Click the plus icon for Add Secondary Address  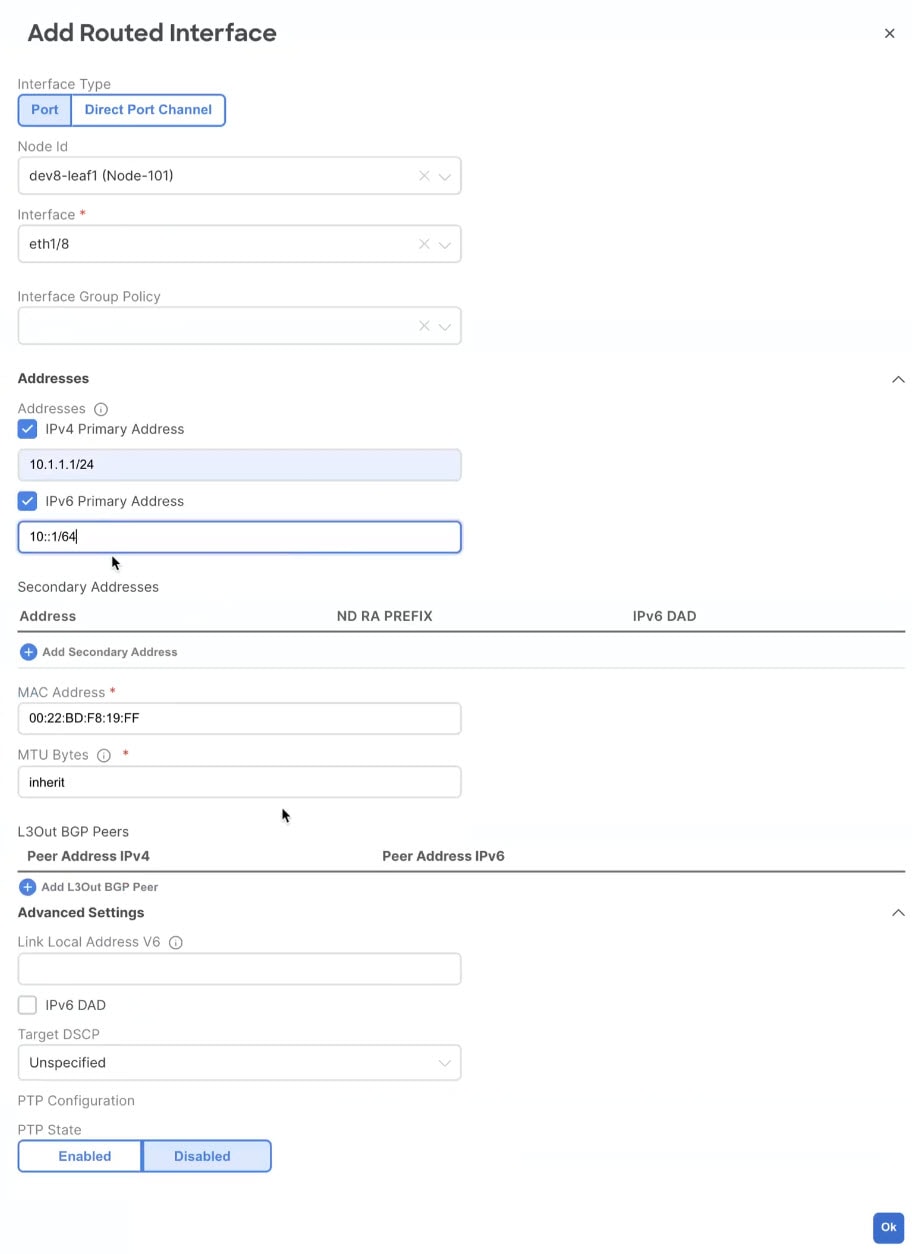coord(28,652)
